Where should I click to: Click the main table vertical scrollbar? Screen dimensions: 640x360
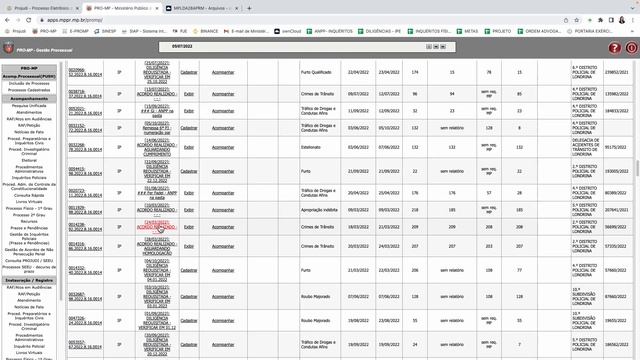(637, 167)
